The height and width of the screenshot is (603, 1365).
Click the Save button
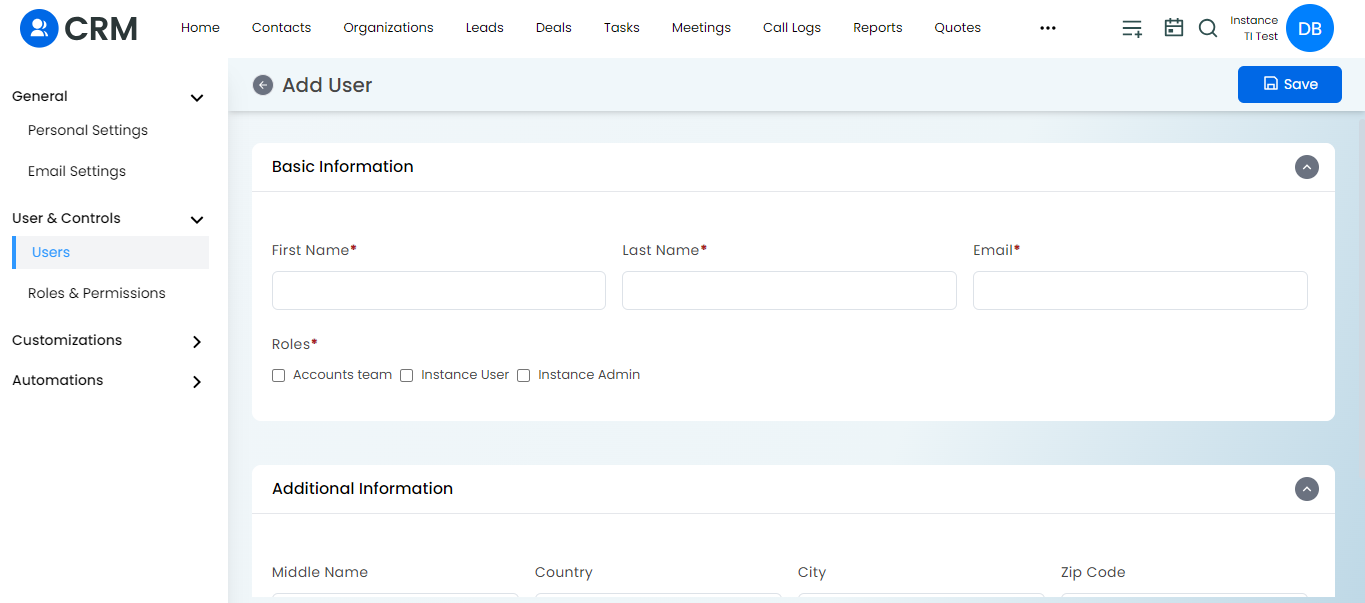[x=1290, y=85]
